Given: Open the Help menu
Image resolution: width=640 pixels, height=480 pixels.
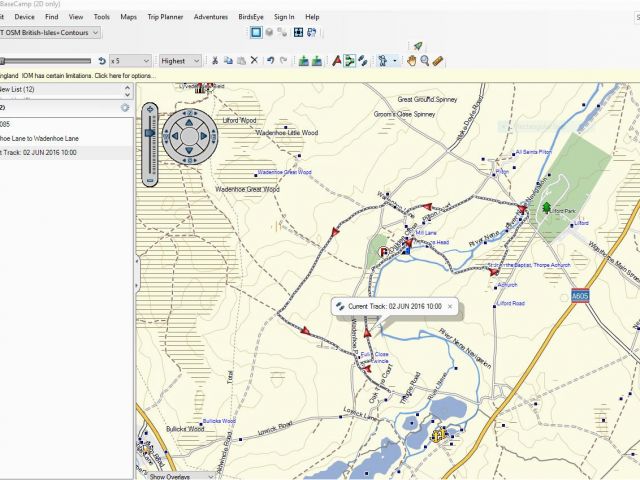Looking at the screenshot, I should pyautogui.click(x=312, y=17).
